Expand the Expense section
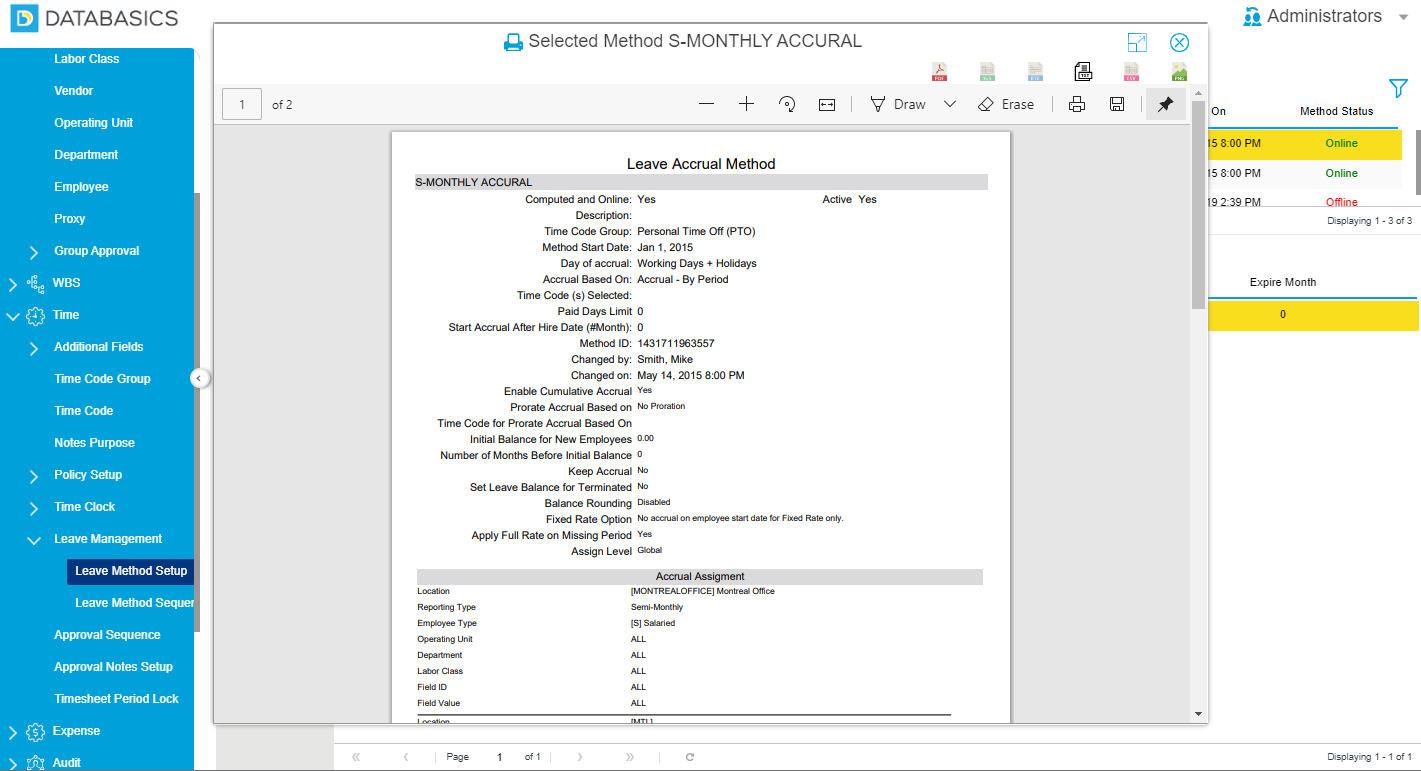The height and width of the screenshot is (771, 1421). (12, 732)
